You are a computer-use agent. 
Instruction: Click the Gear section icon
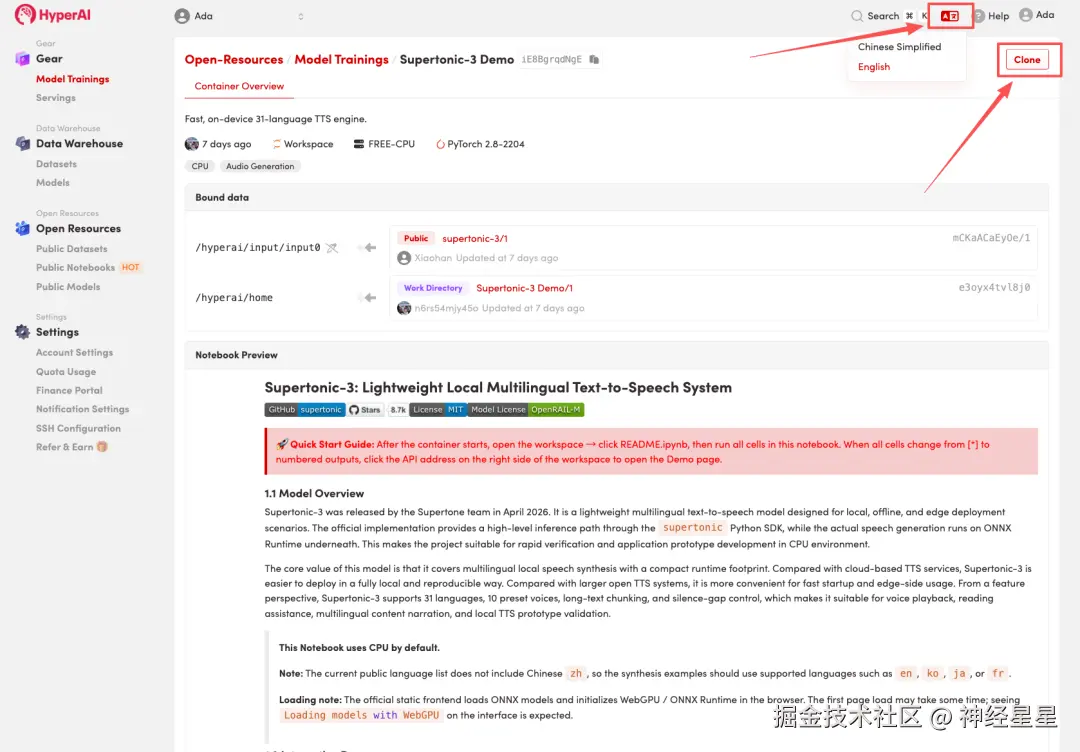coord(22,59)
